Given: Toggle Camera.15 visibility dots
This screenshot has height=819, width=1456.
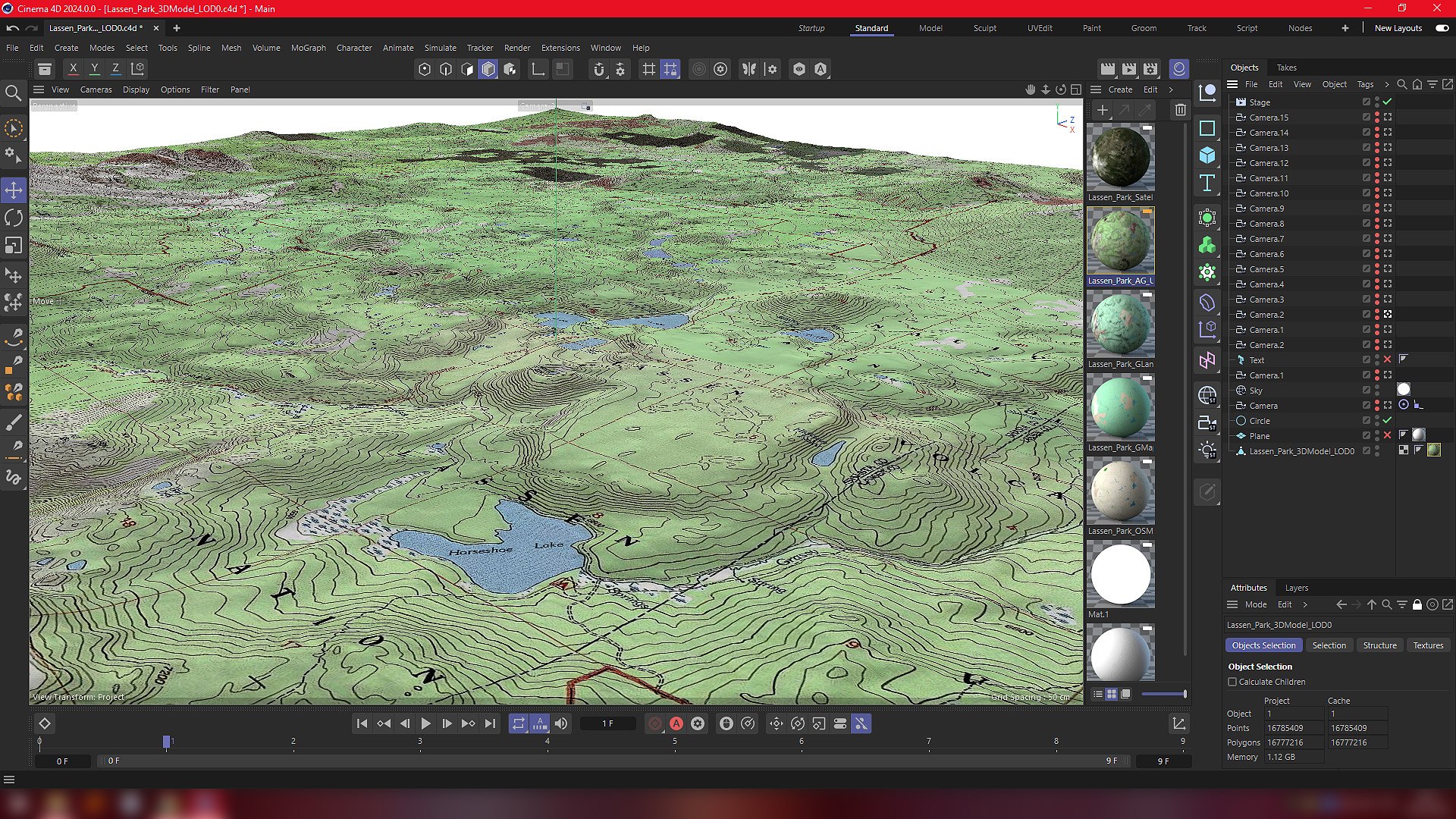Looking at the screenshot, I should click(1377, 118).
